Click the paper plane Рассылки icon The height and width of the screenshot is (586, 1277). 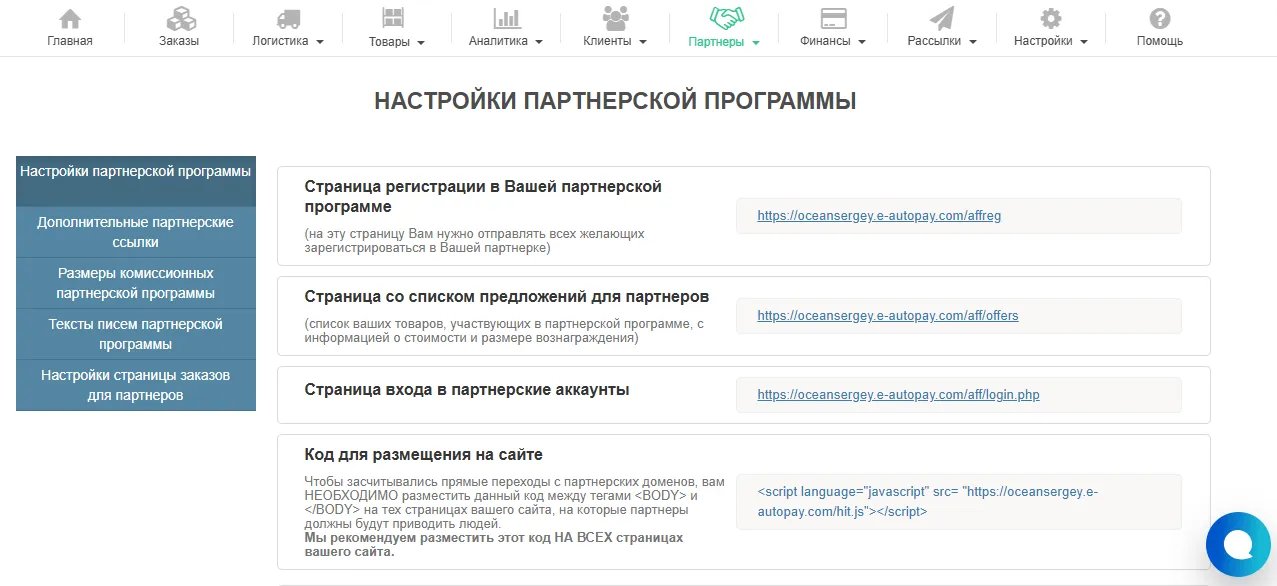point(942,18)
